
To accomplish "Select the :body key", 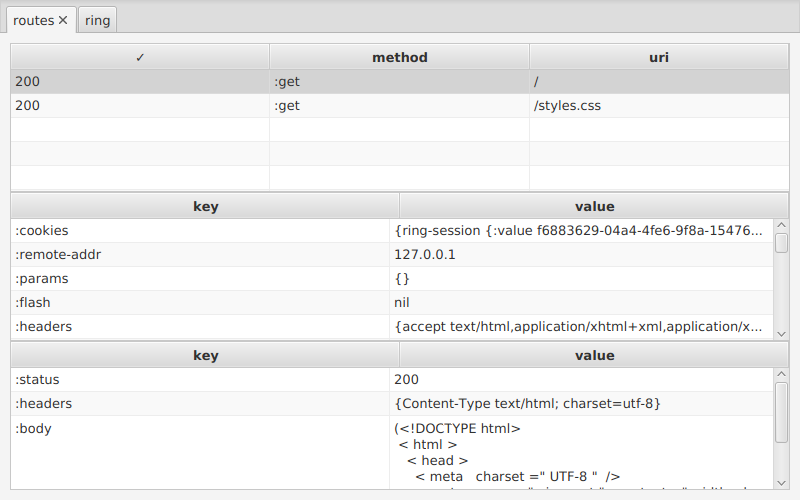I will (200, 453).
